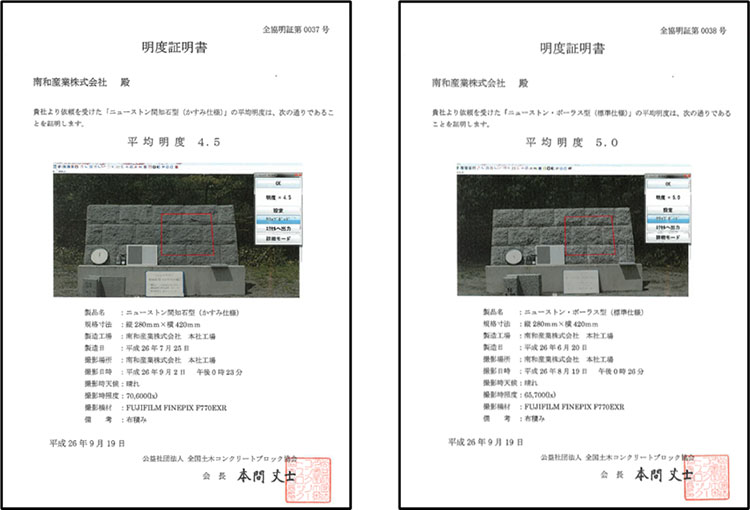Click 南和産業株式会社 殿 addressee on left certificate
The height and width of the screenshot is (510, 750).
[81, 82]
